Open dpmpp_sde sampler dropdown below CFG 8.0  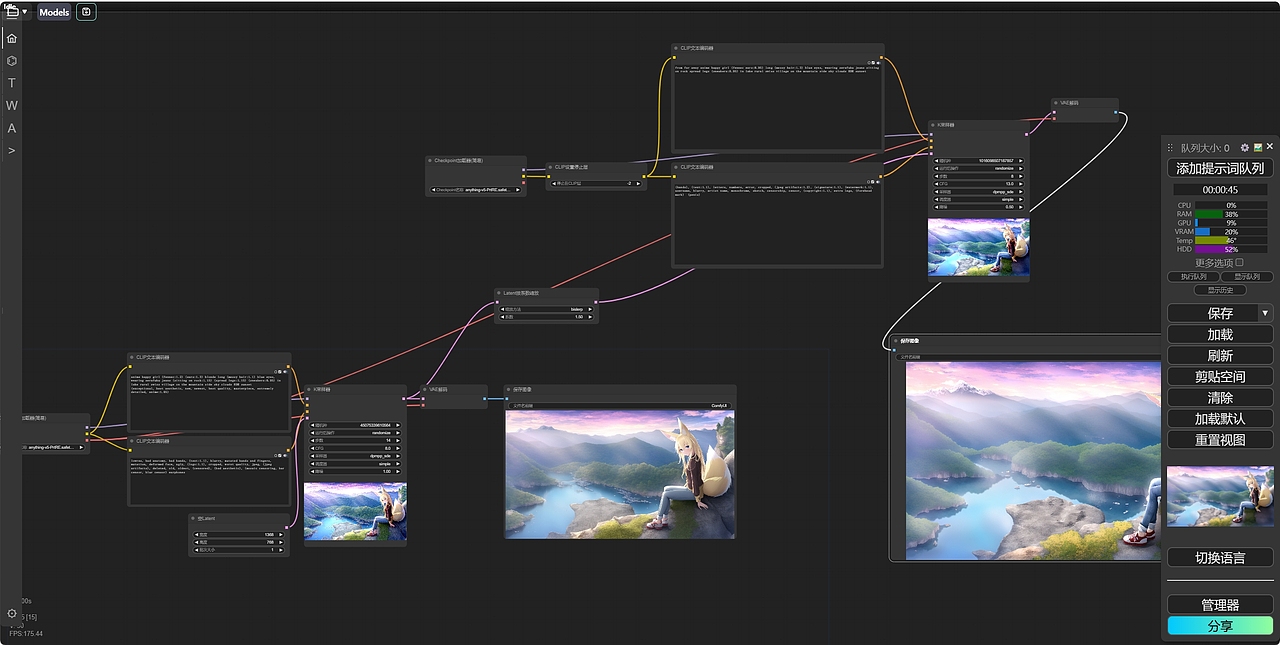coord(355,456)
